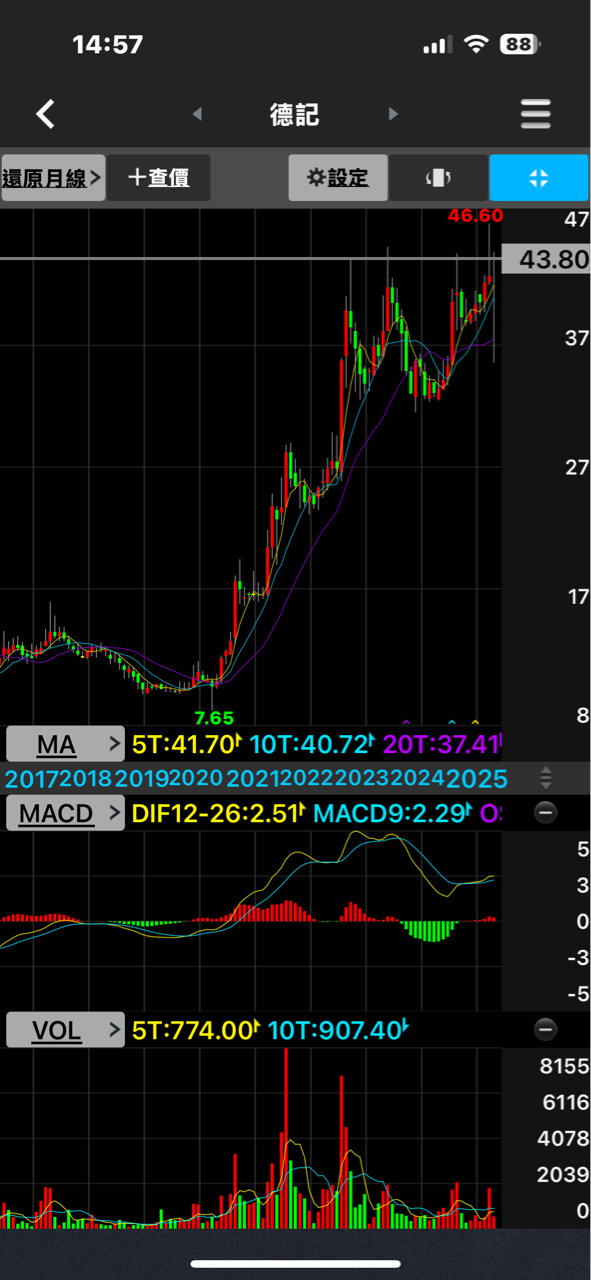Open the hamburger menu
Viewport: 591px width, 1280px height.
(x=536, y=114)
